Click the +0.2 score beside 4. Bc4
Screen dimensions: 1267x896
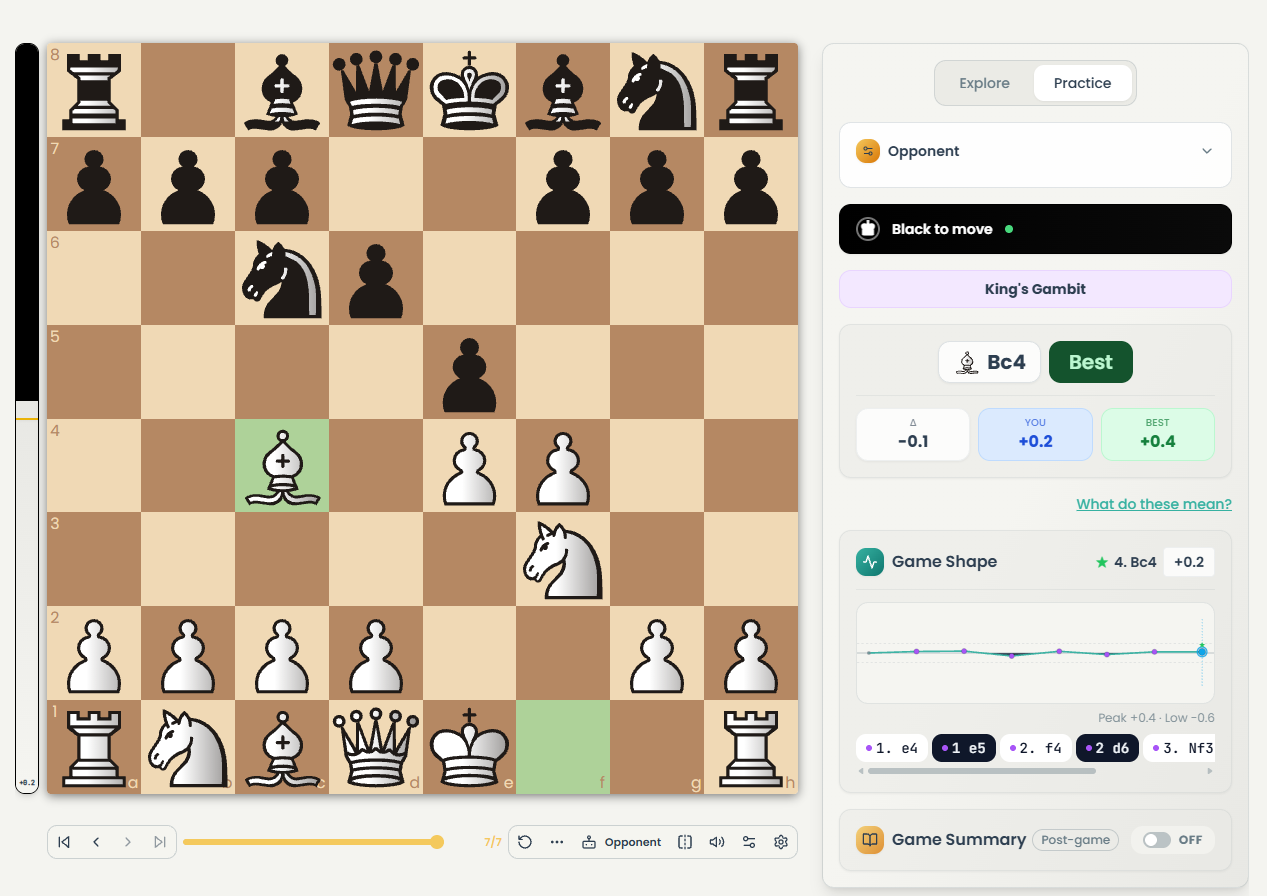pos(1189,562)
